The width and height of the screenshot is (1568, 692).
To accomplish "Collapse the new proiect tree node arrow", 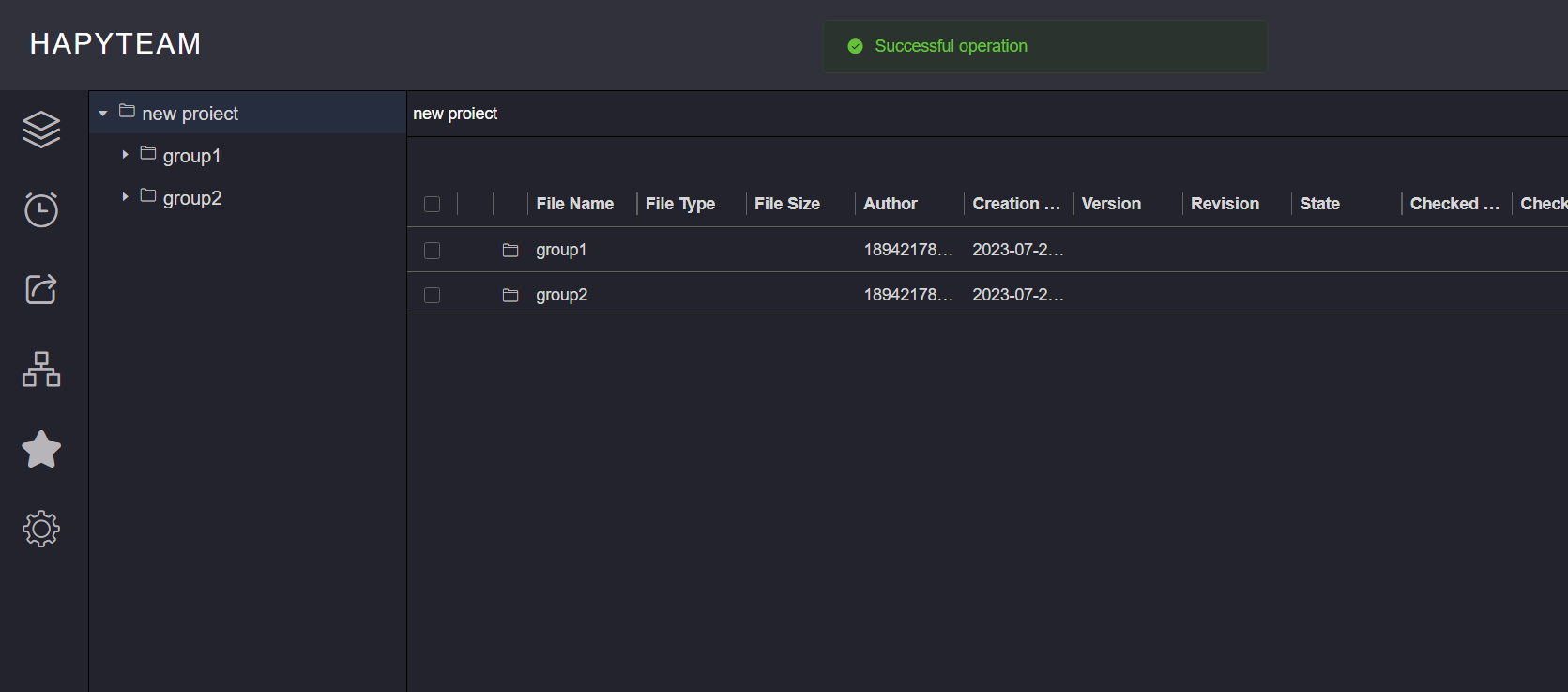I will [103, 114].
